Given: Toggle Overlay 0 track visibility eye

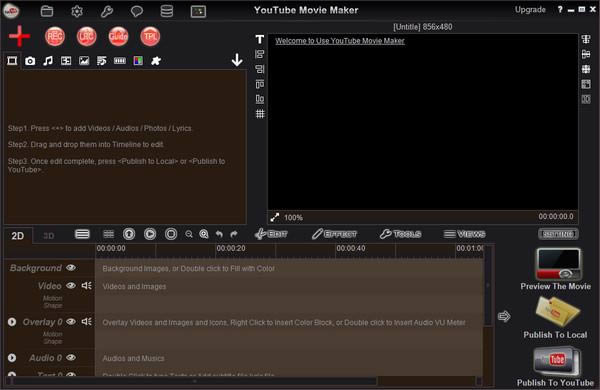Looking at the screenshot, I should 71,321.
